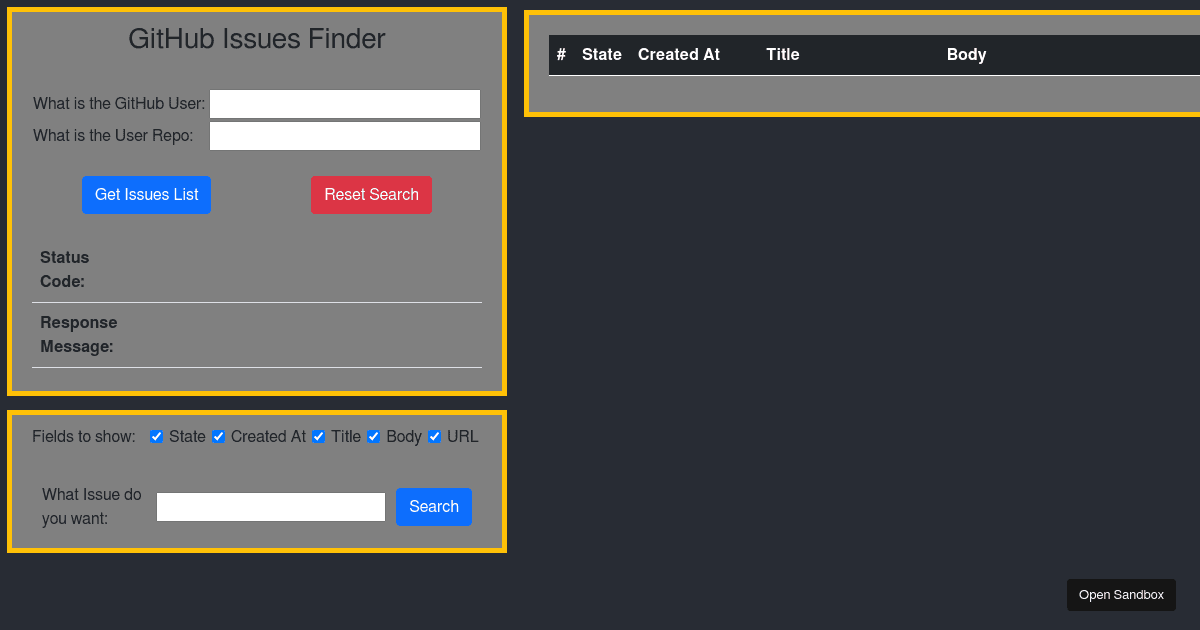Toggle the URL field checkbox

click(434, 436)
